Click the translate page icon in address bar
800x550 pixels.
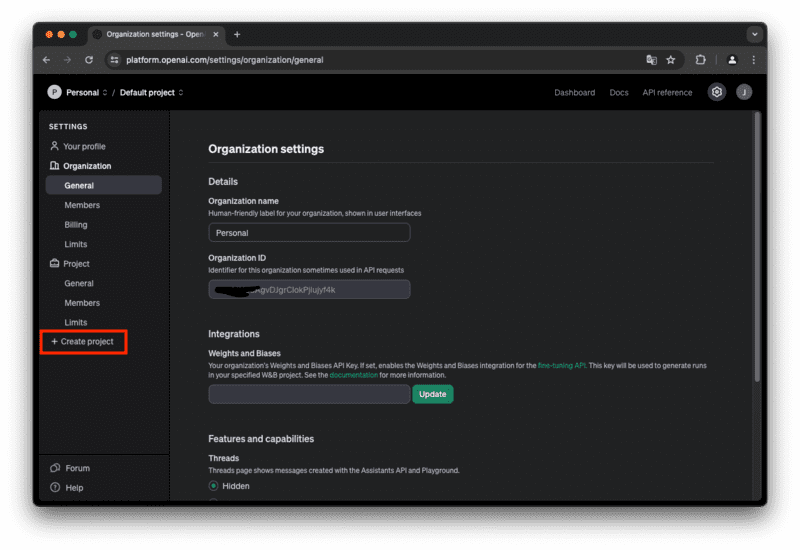point(652,60)
